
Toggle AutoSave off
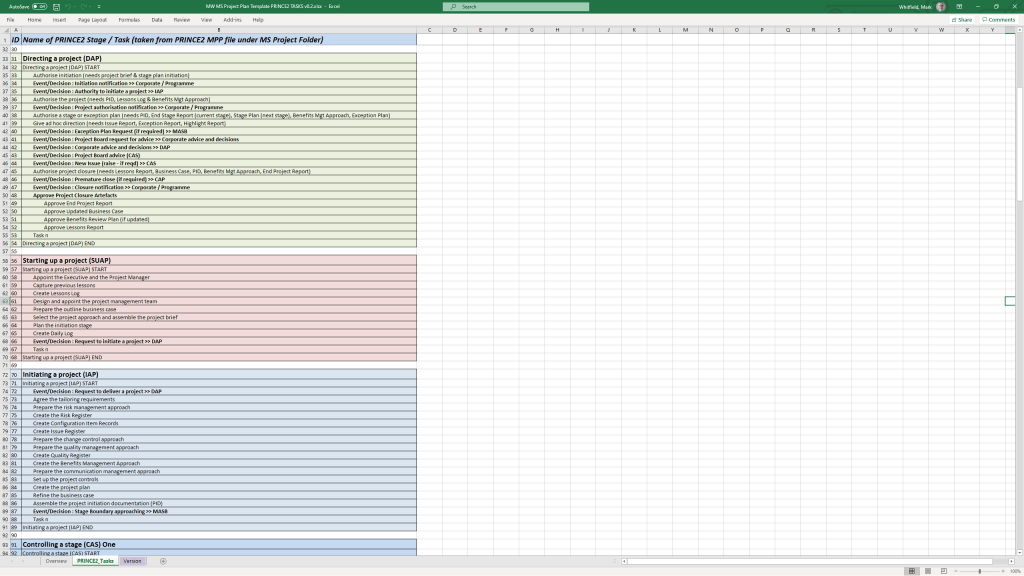39,6
